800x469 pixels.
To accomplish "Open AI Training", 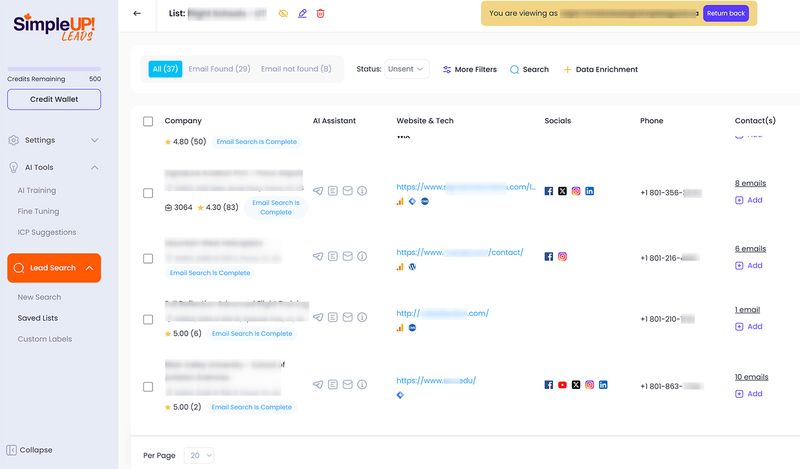I will click(x=37, y=190).
